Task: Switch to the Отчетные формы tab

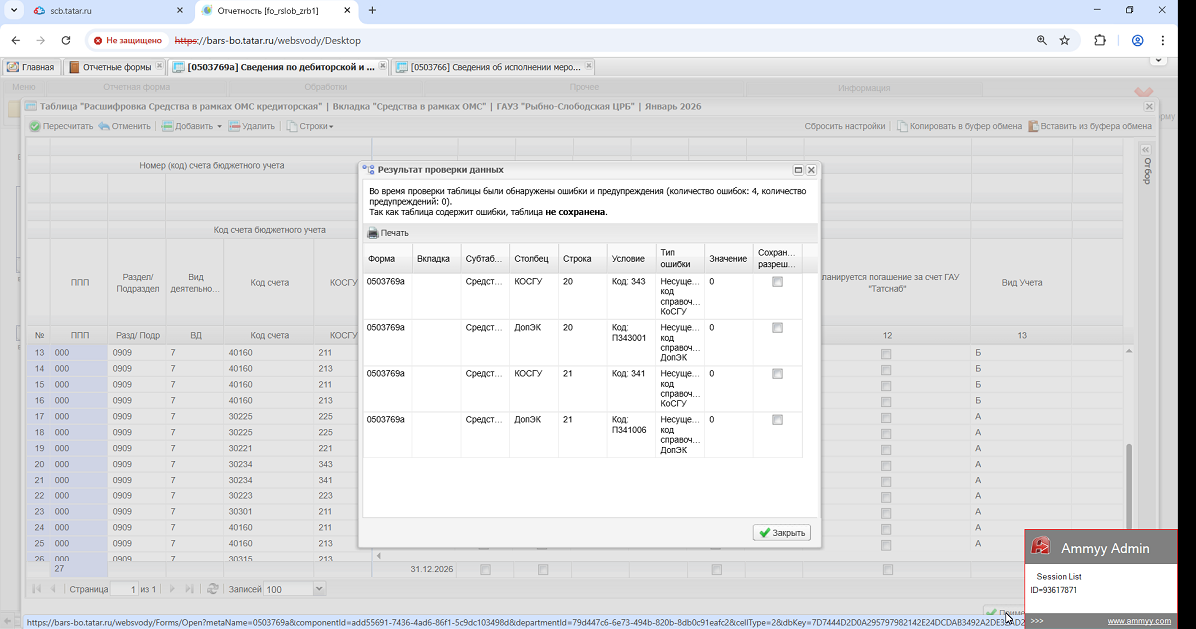Action: click(114, 67)
